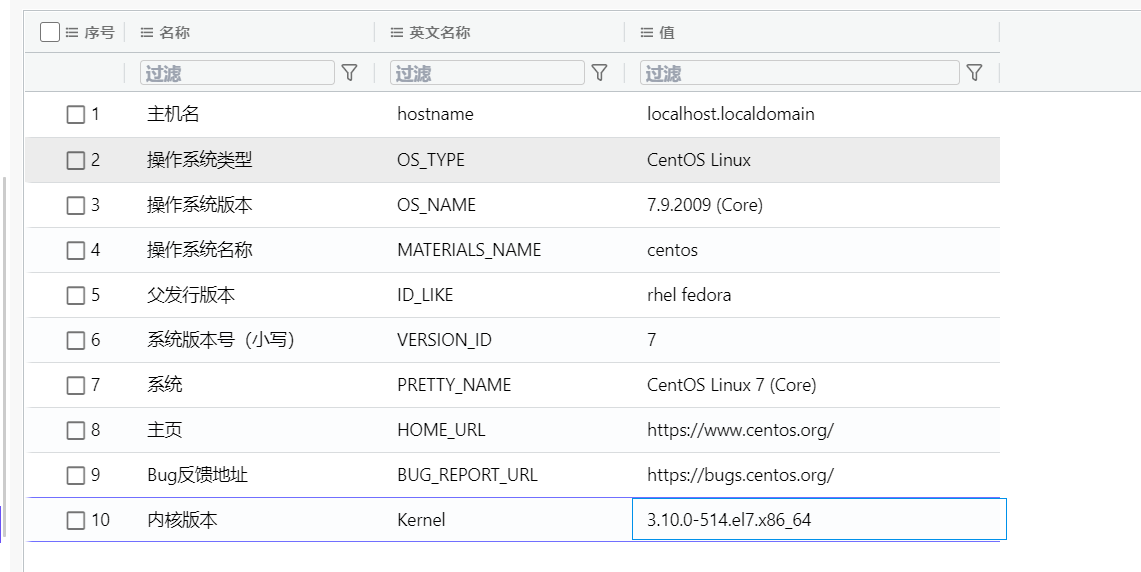Click the 主机名 name cell
The height and width of the screenshot is (572, 1141).
click(x=173, y=114)
